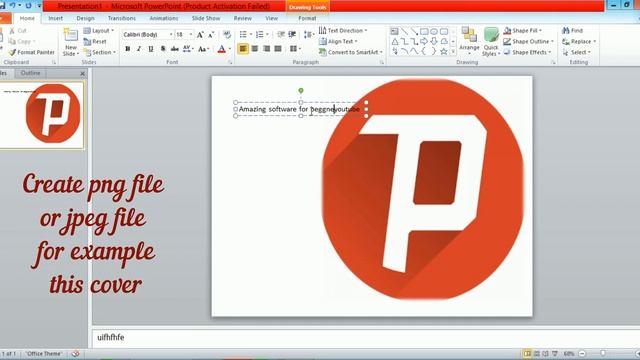Select slide 1 thumbnail in panel
Screen dimensions: 640x360
pos(42,115)
